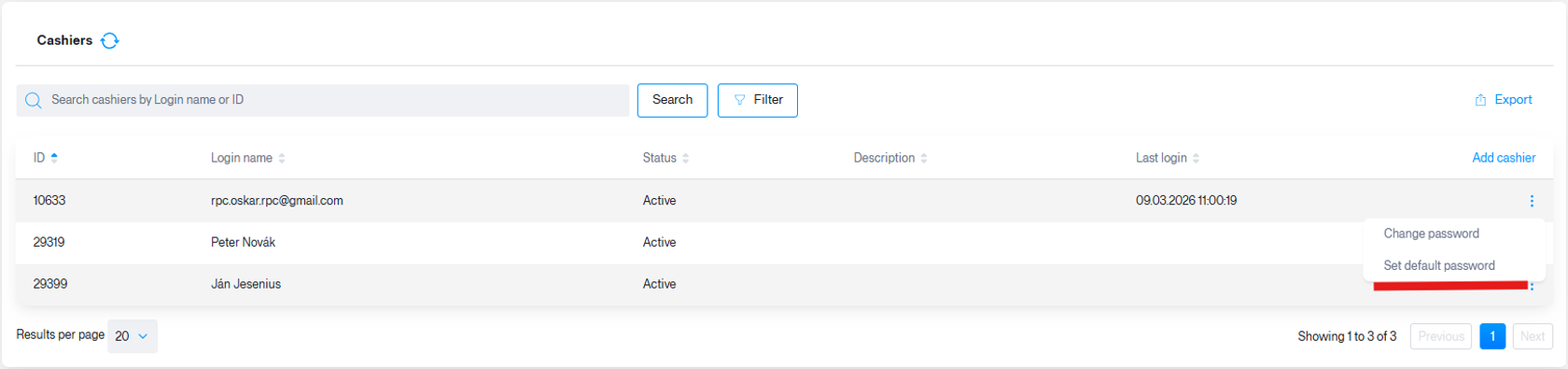Click the search magnifier icon
Screen dimensions: 1568x369
(34, 101)
